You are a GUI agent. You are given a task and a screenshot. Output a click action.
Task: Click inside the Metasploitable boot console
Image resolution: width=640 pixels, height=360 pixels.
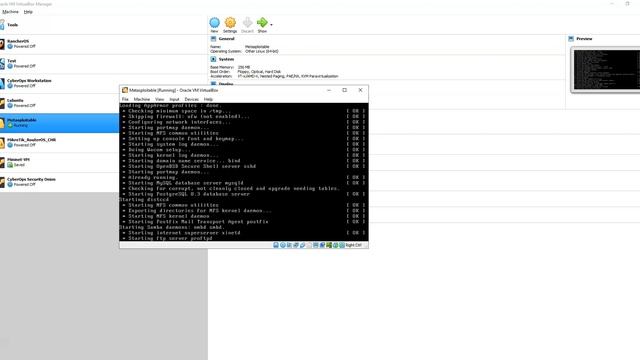[244, 172]
